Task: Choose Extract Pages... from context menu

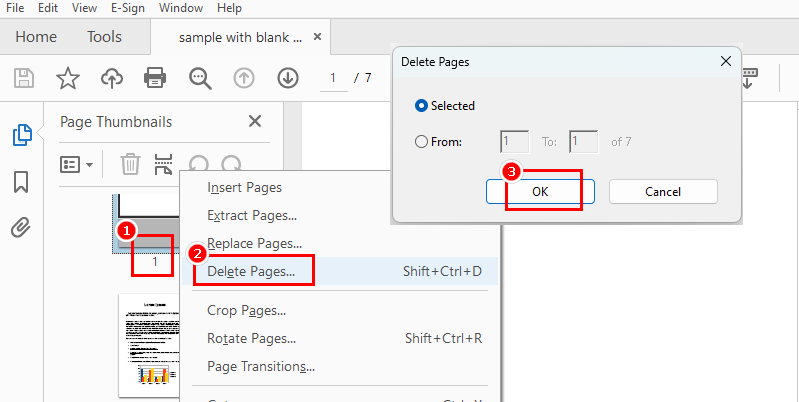Action: (x=252, y=215)
